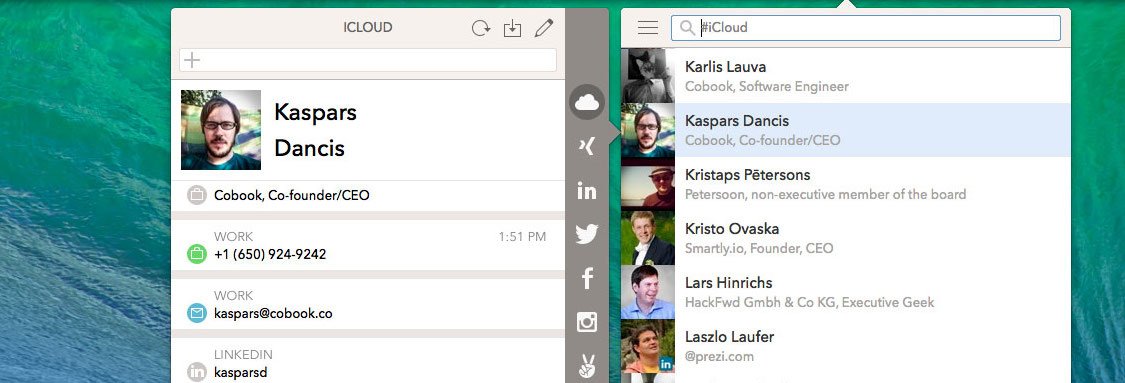The height and width of the screenshot is (383, 1125).
Task: Click '@prezi.com' subtitle under Laszlo Laufer
Action: click(x=720, y=356)
